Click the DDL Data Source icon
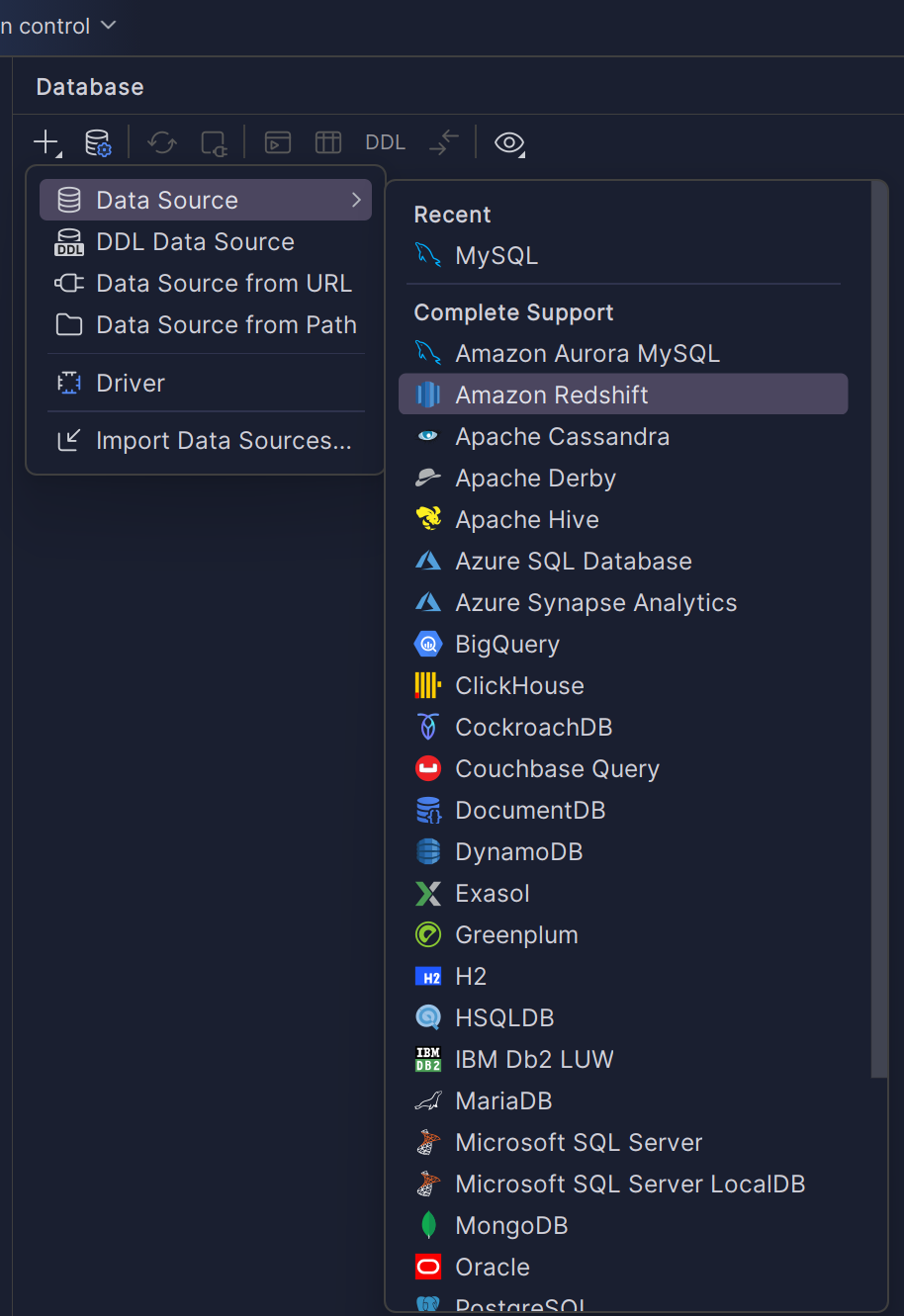 click(x=69, y=242)
